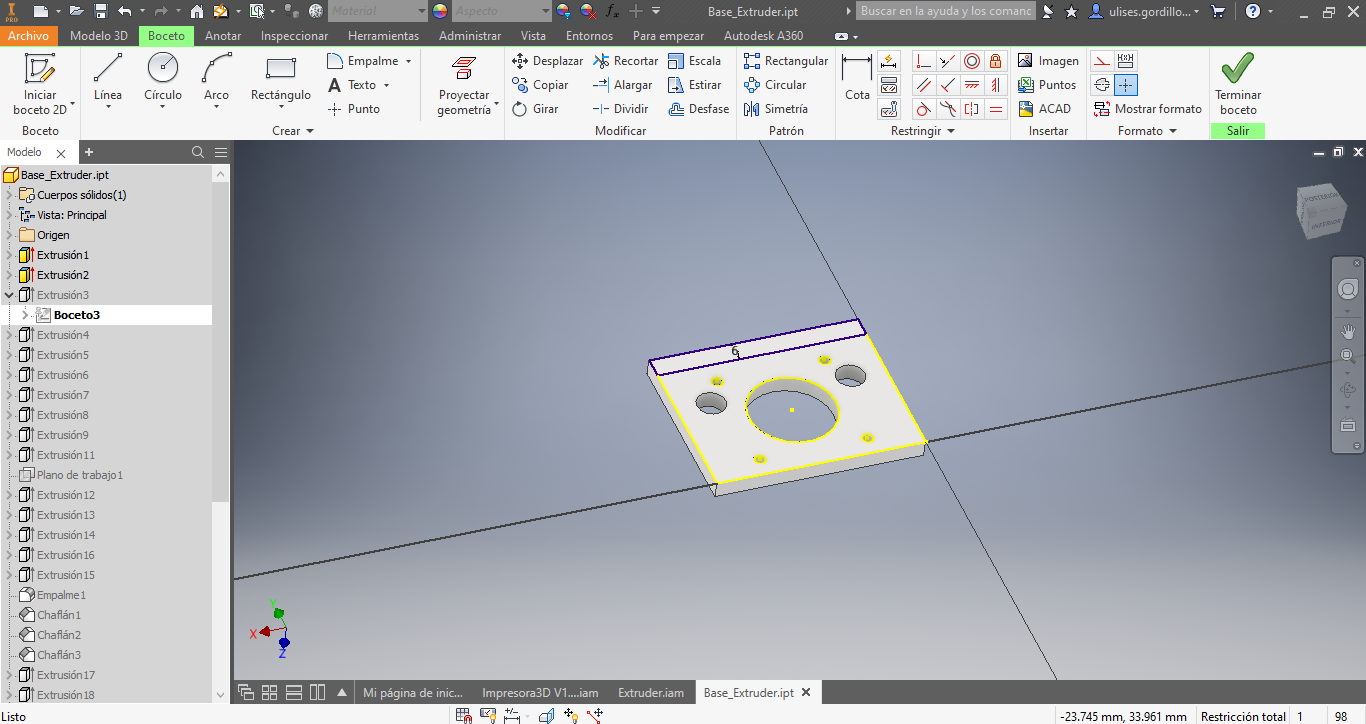The height and width of the screenshot is (724, 1366).
Task: Click the save icon in quick access toolbar
Action: (101, 11)
